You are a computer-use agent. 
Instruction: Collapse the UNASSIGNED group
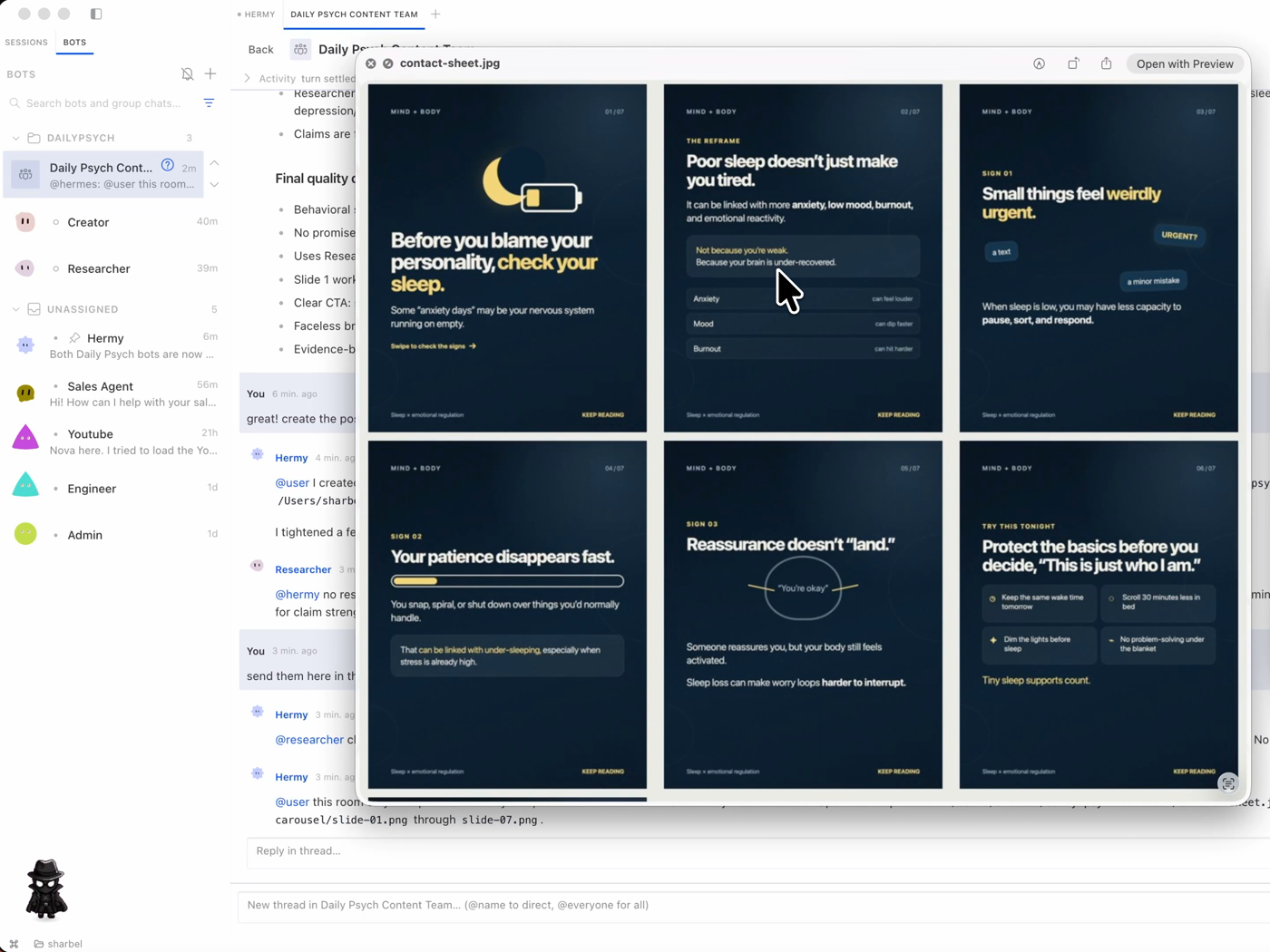pyautogui.click(x=15, y=309)
